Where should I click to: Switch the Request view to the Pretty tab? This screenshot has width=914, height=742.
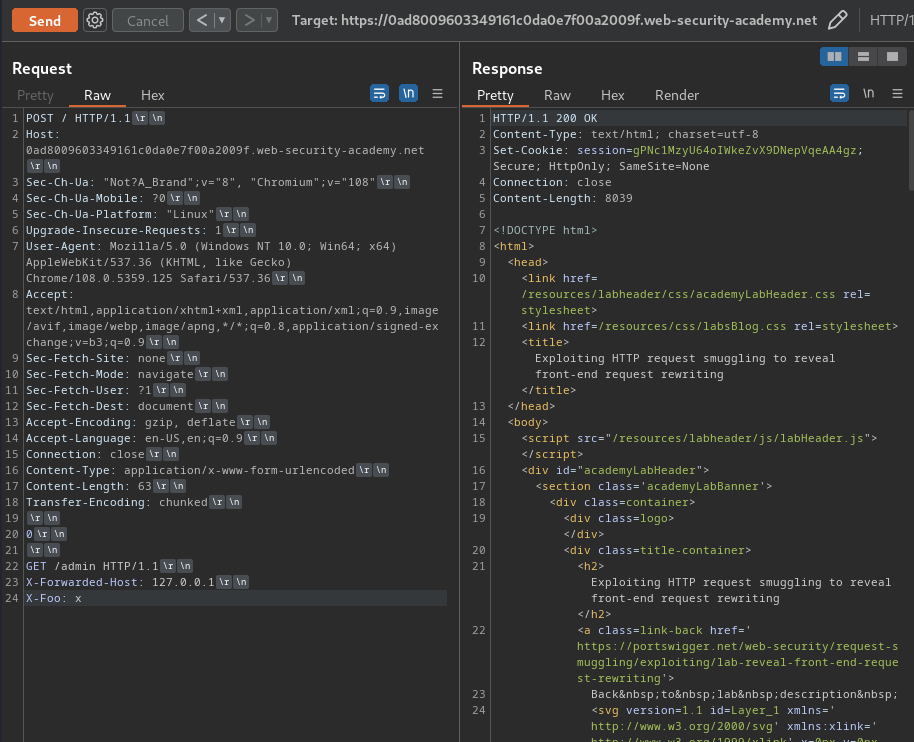tap(35, 95)
